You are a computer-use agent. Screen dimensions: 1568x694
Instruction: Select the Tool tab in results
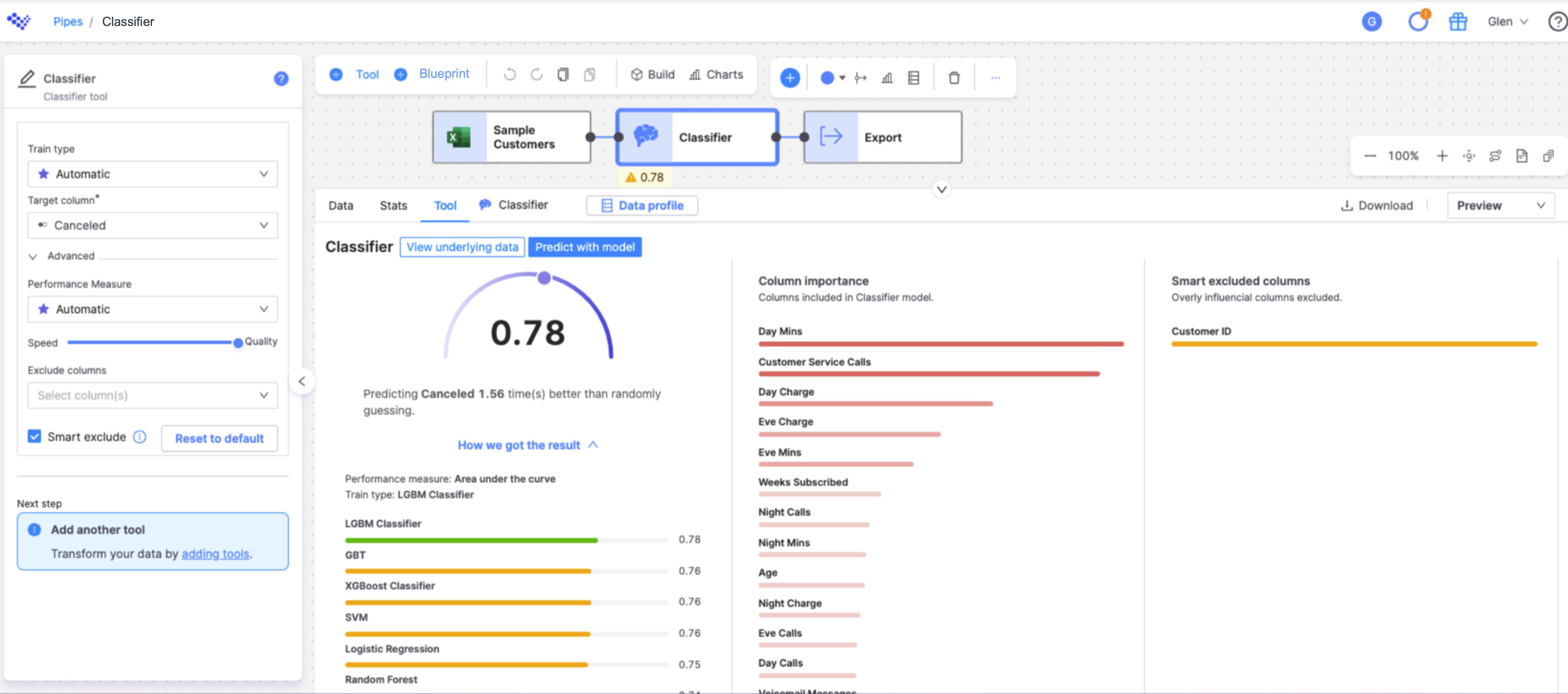click(x=445, y=205)
